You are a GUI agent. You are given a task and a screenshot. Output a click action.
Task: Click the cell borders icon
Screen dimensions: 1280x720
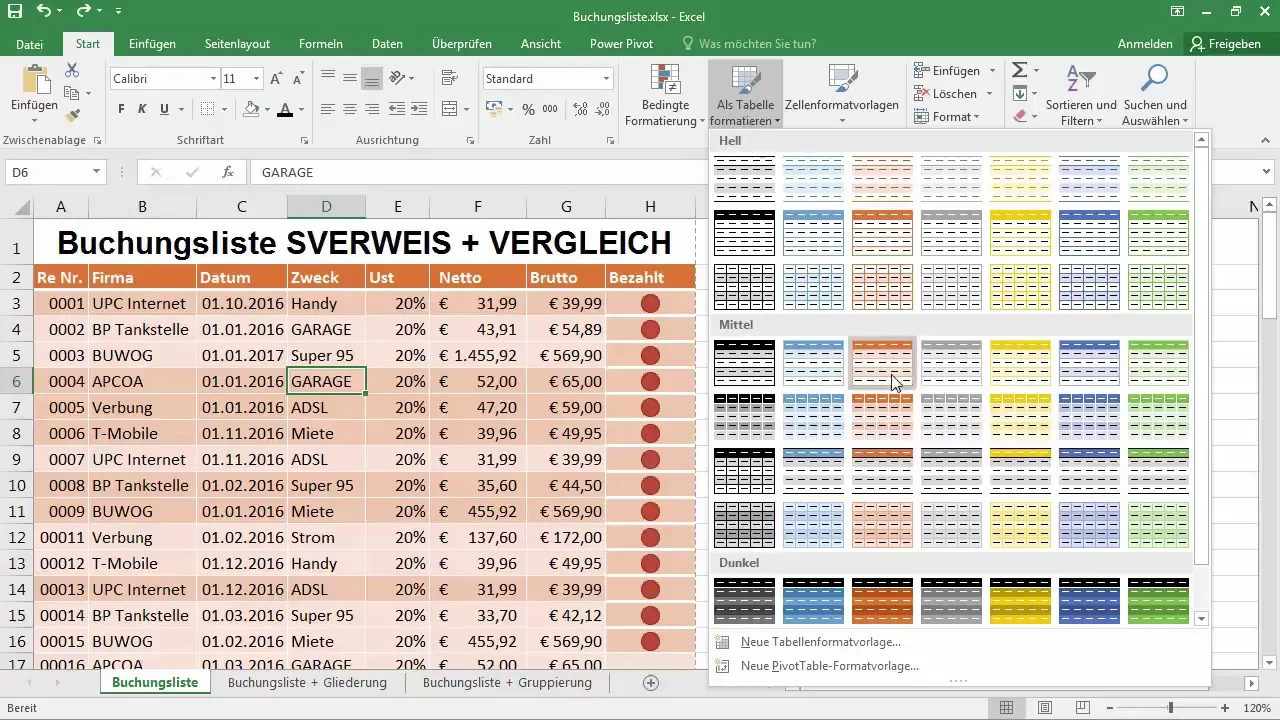pos(207,109)
